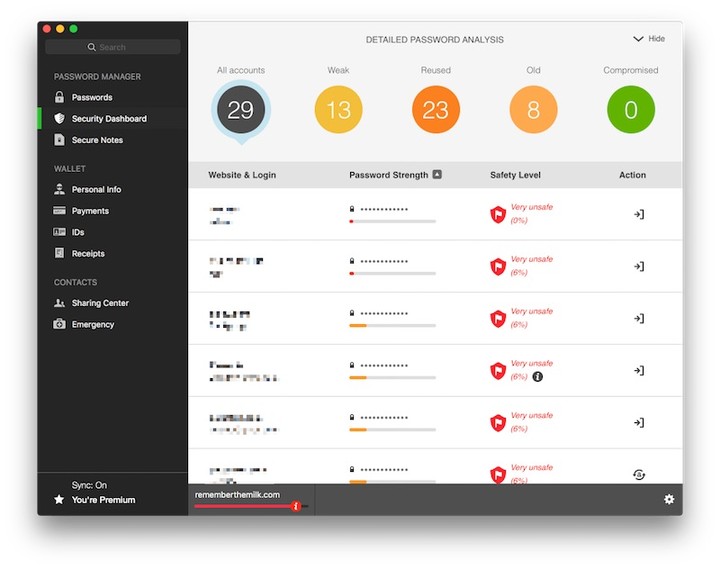Screen dimensions: 720x569
Task: Click the Very unsafe red shield in the first row
Action: tap(497, 214)
